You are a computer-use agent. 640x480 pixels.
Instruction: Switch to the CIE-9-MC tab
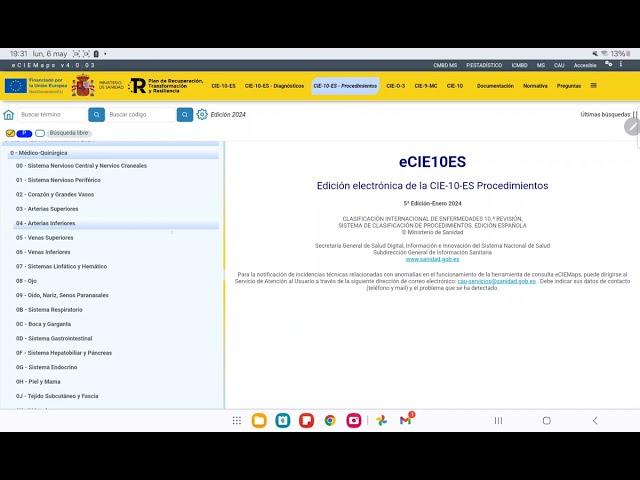[x=426, y=86]
